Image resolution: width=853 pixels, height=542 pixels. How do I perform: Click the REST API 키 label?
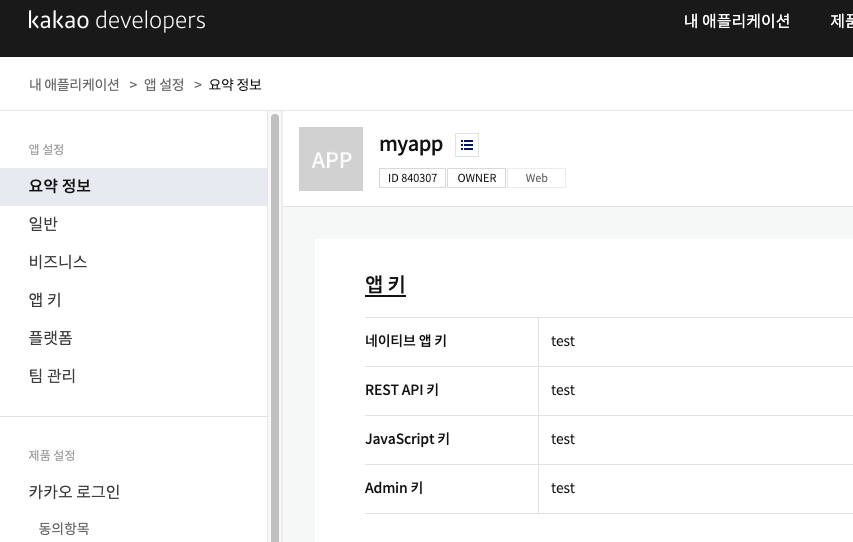pyautogui.click(x=402, y=390)
